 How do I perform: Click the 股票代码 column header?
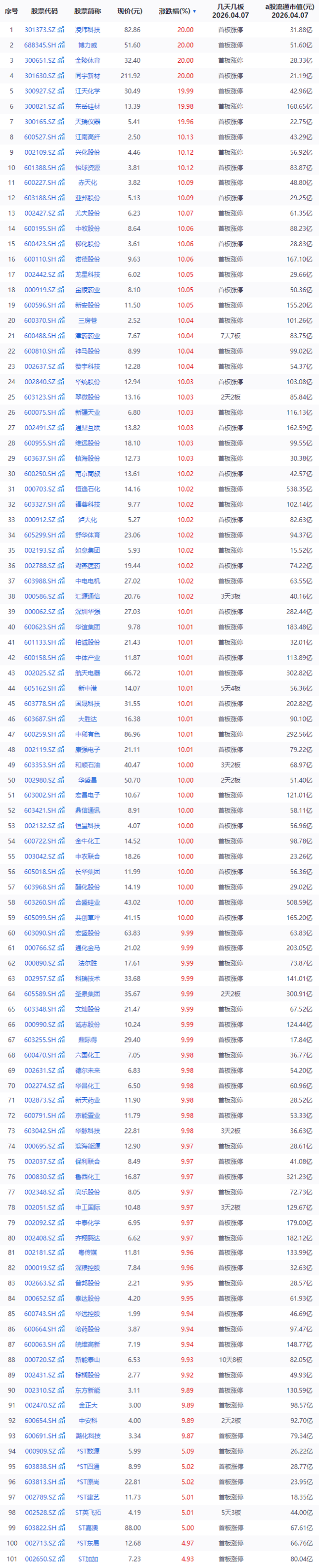tap(44, 11)
